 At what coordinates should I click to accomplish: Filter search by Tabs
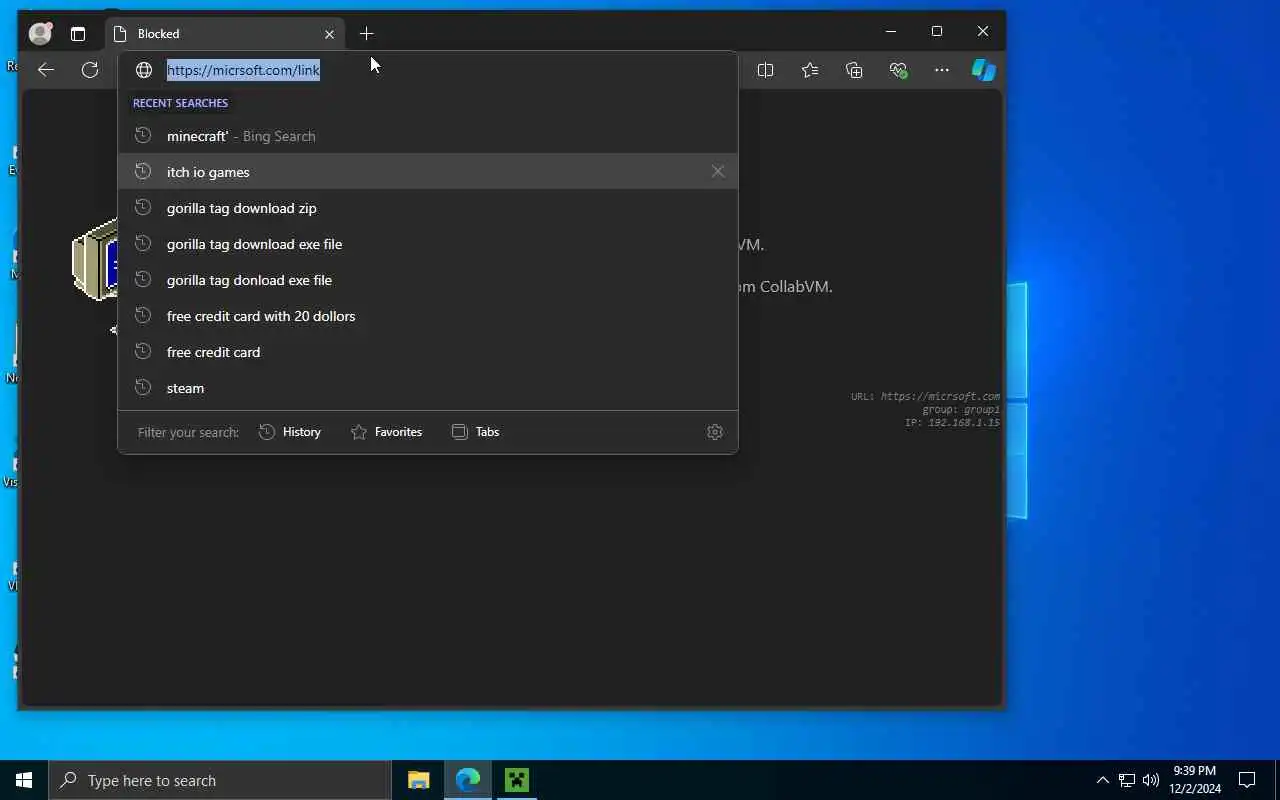coord(475,432)
